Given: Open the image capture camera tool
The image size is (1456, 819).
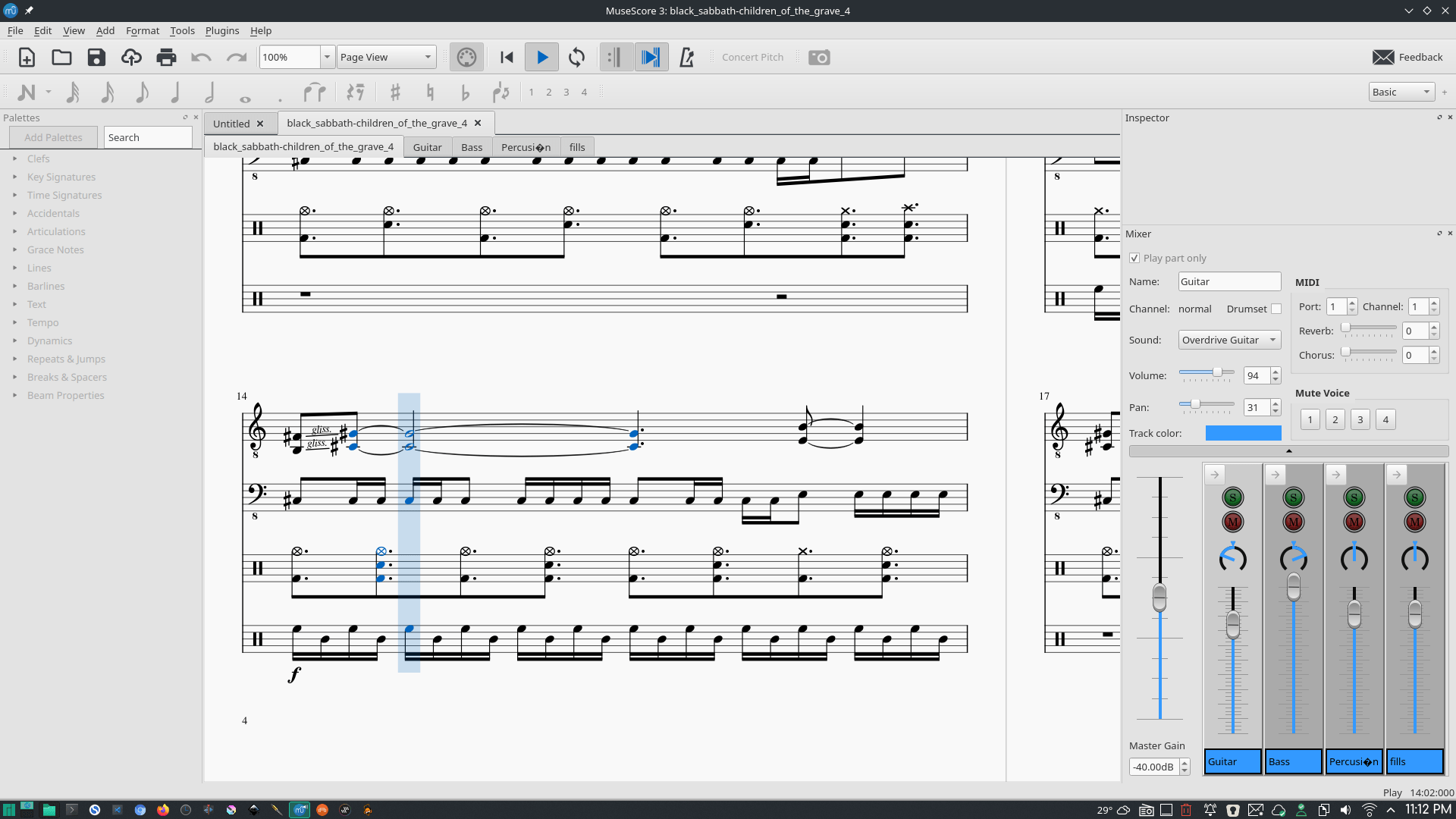Looking at the screenshot, I should click(x=819, y=57).
